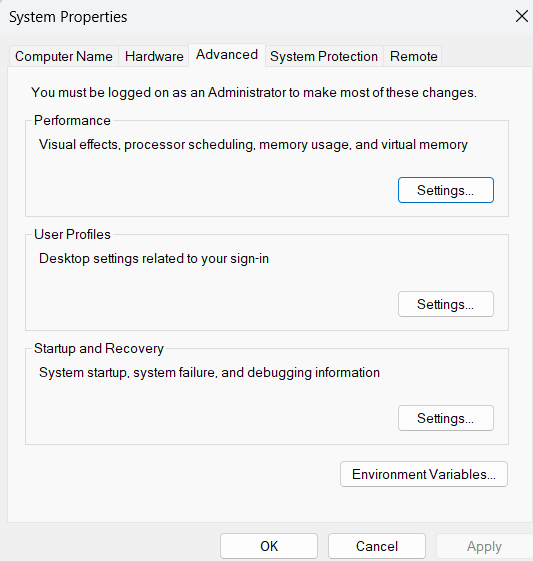Click the User Profiles group label
Screen dimensions: 533x561
click(72, 234)
